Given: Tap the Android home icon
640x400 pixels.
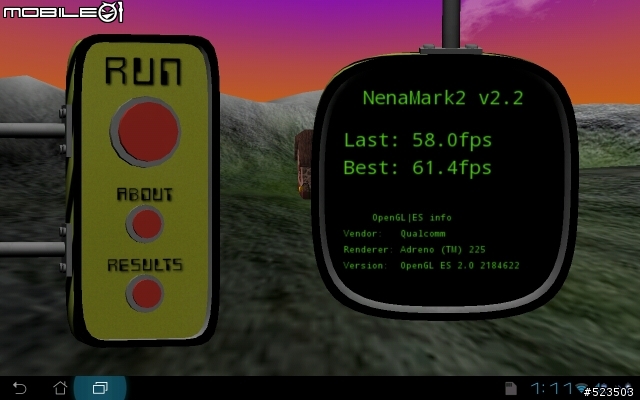Looking at the screenshot, I should 60,387.
